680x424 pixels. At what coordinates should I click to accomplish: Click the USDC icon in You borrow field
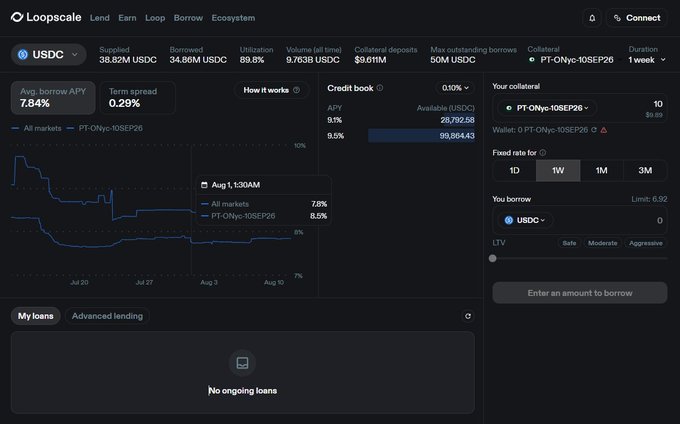tap(509, 220)
